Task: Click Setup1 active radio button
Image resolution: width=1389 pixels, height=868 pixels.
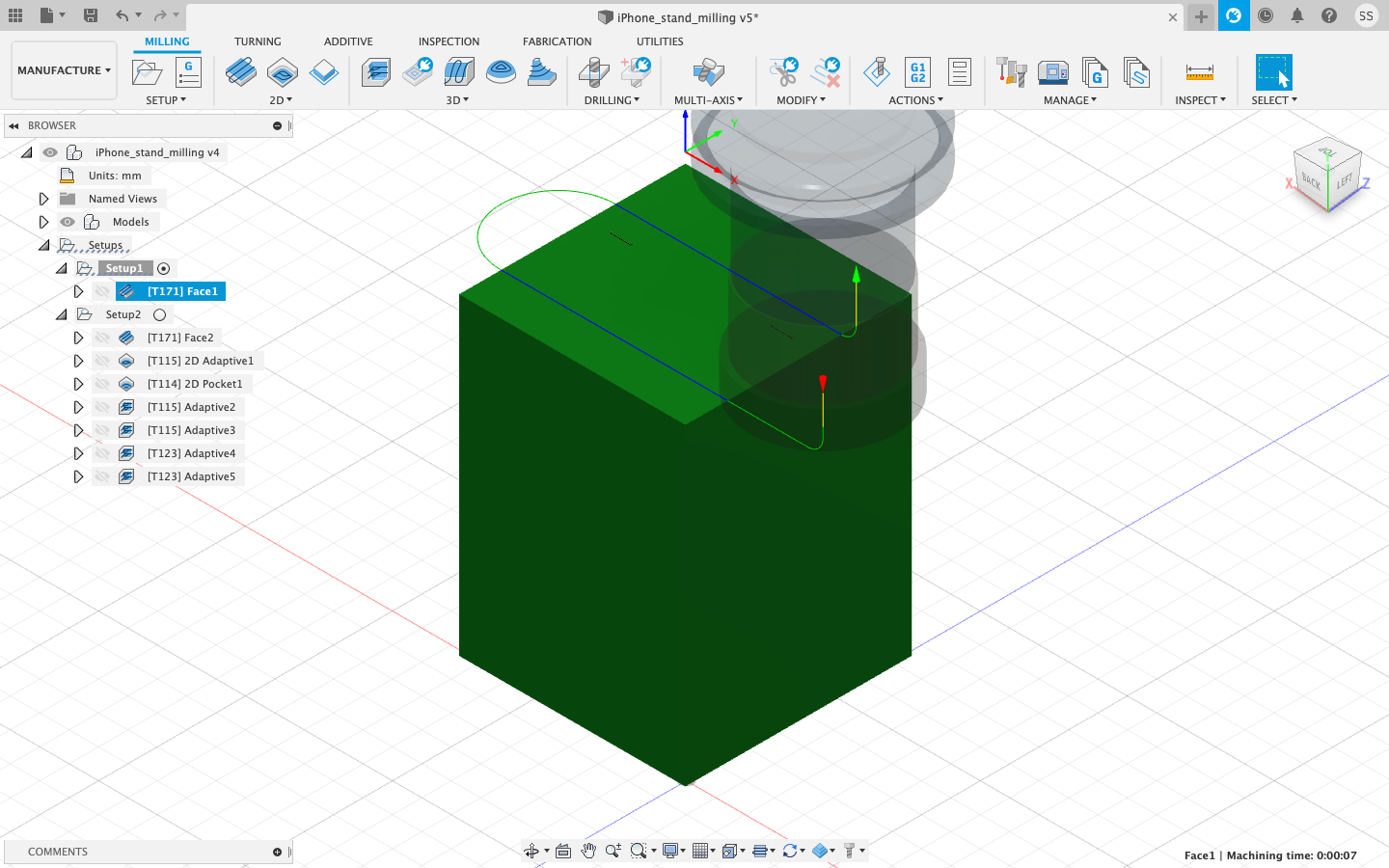Action: (x=164, y=268)
